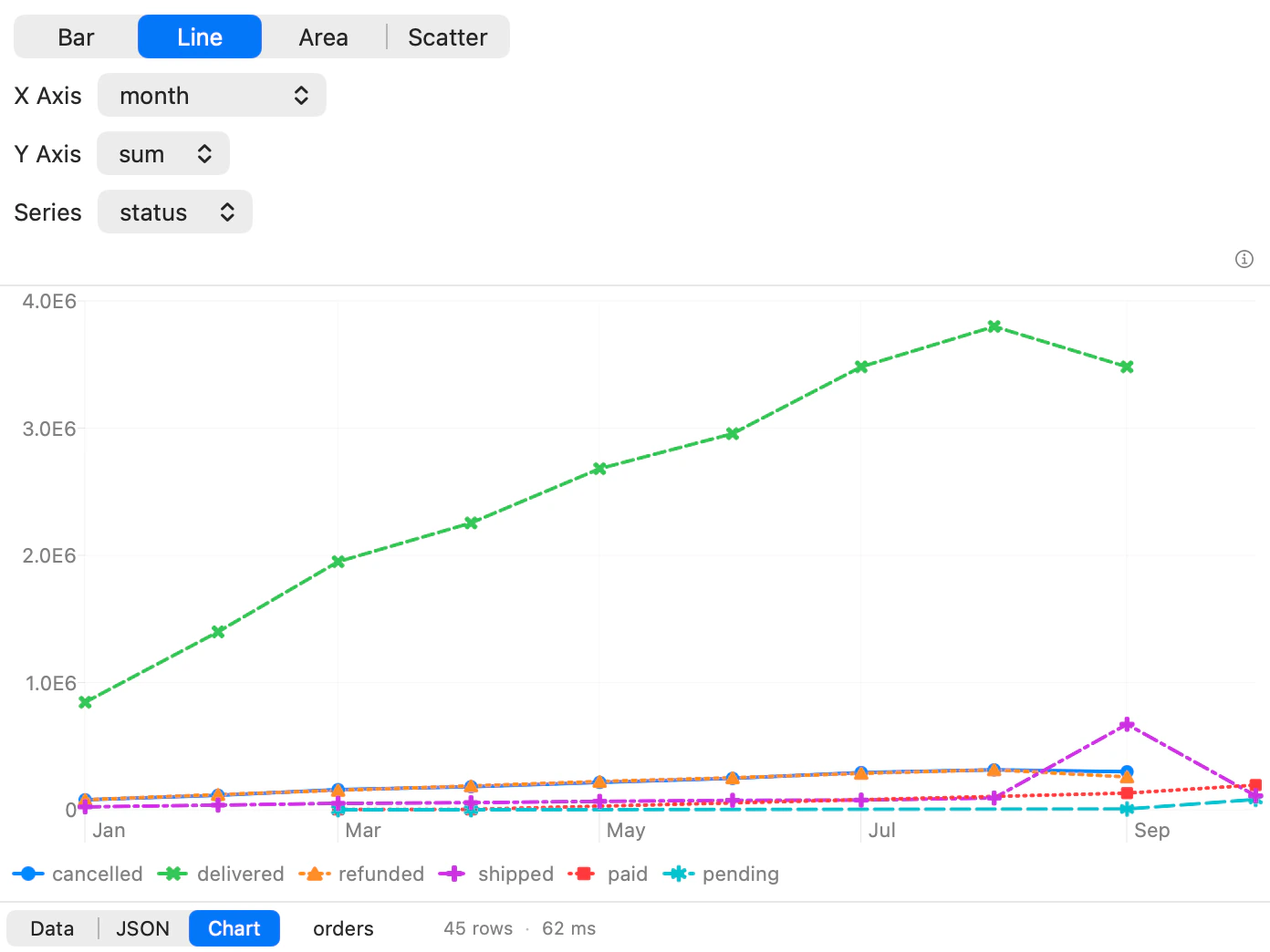Click the refunded triangle marker at September
The height and width of the screenshot is (952, 1270).
click(1127, 778)
